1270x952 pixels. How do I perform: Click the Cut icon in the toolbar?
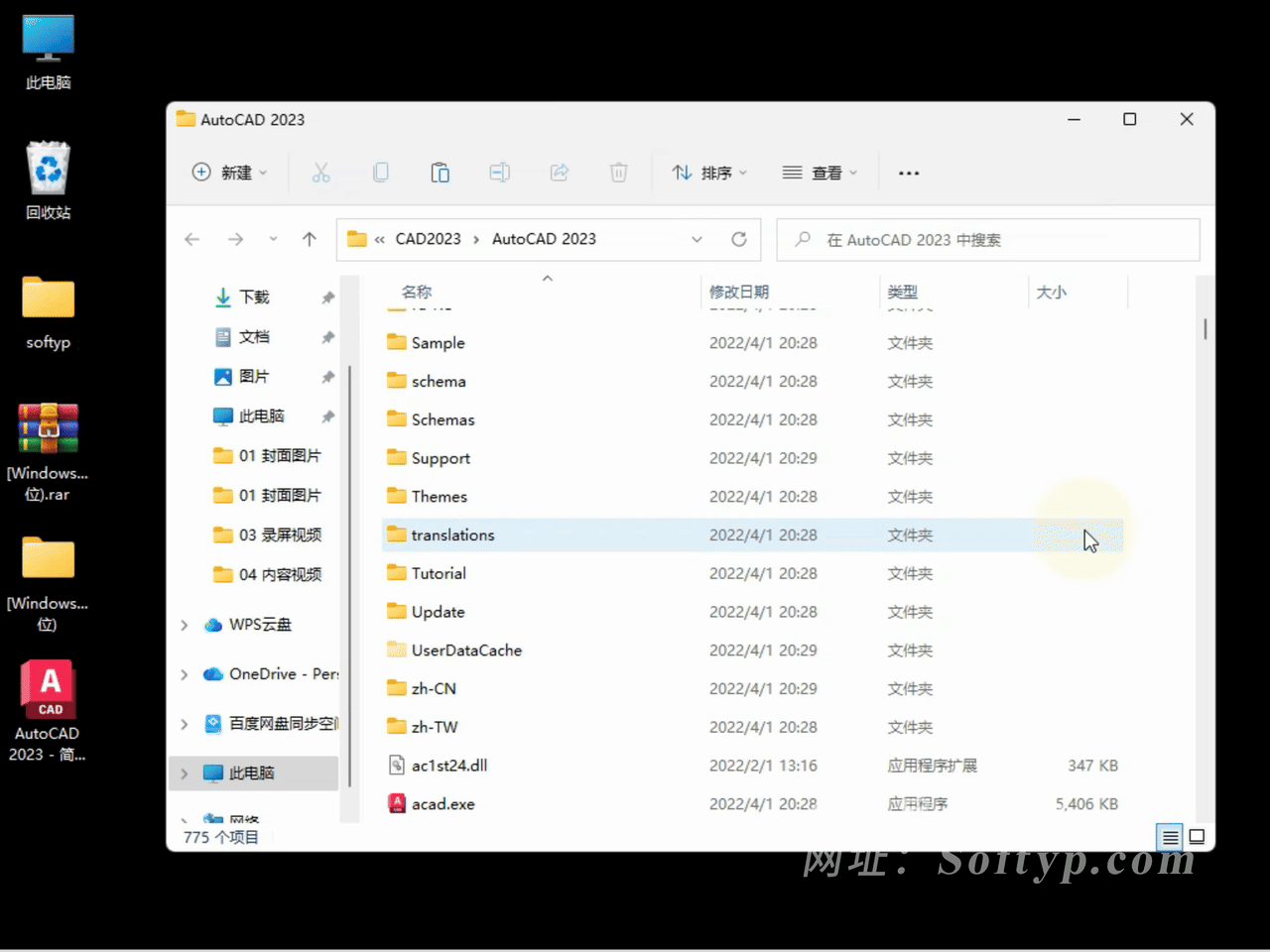(x=320, y=172)
